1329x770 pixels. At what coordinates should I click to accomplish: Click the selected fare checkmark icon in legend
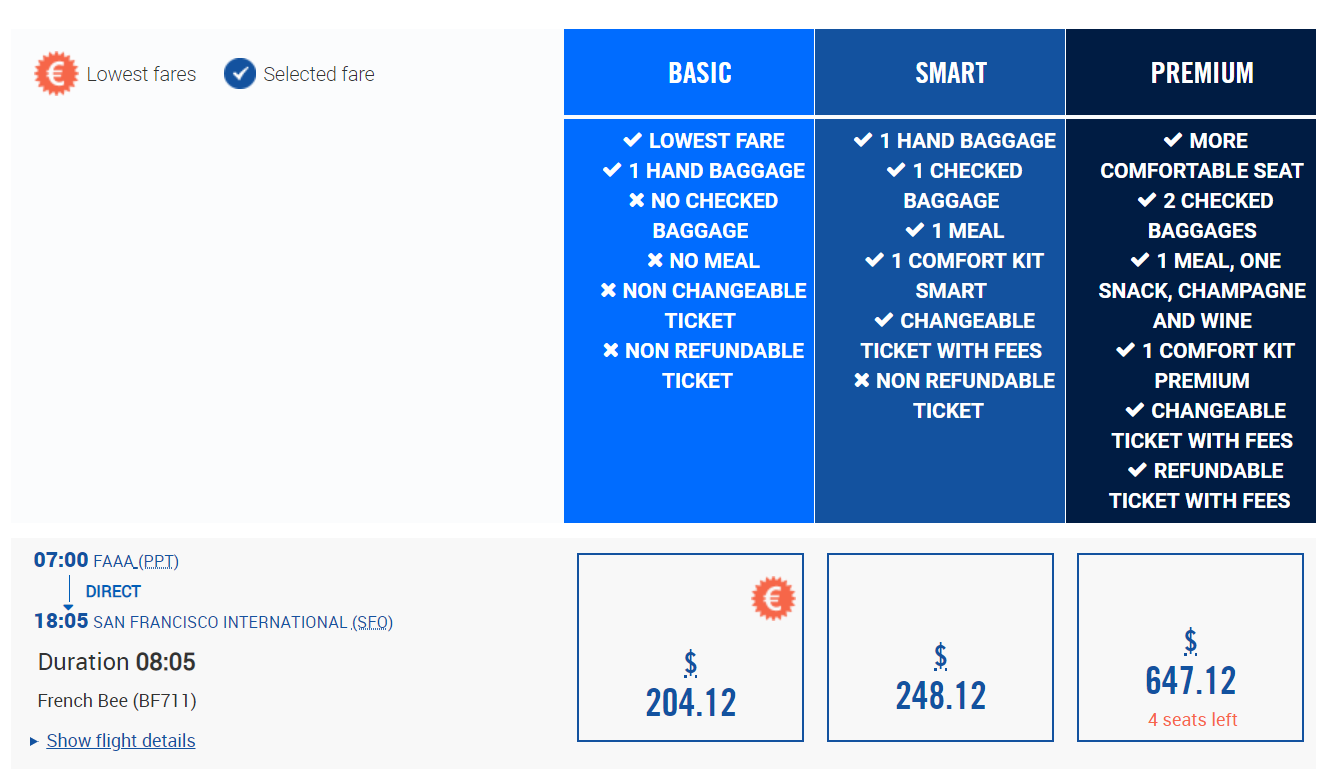click(240, 74)
